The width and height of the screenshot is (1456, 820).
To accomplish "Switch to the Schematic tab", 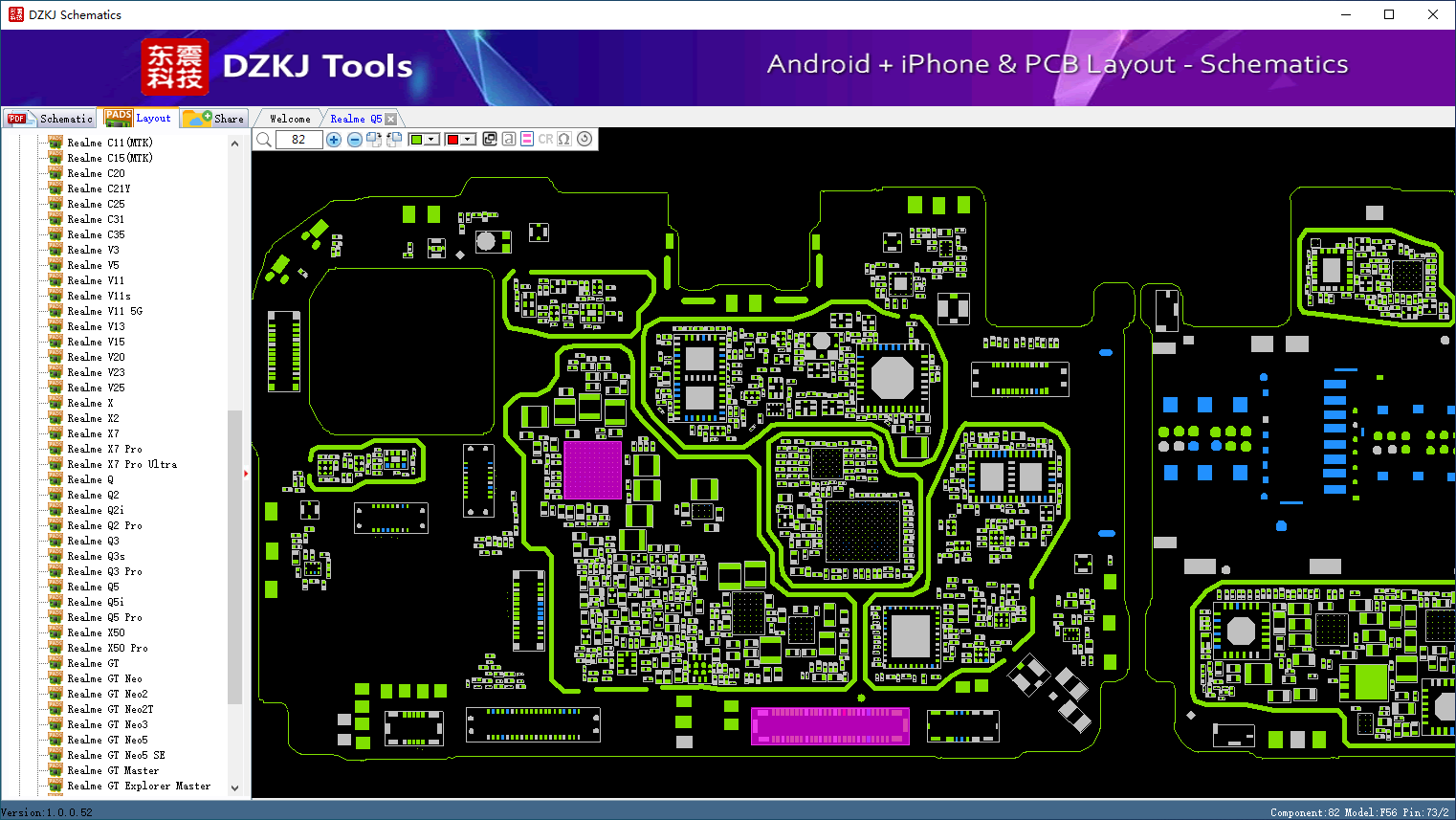I will tap(50, 118).
